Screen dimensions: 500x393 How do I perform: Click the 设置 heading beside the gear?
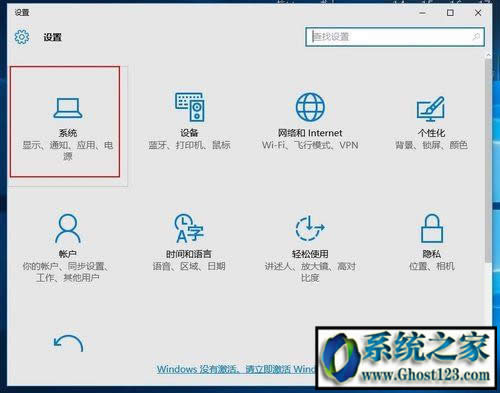(52, 37)
